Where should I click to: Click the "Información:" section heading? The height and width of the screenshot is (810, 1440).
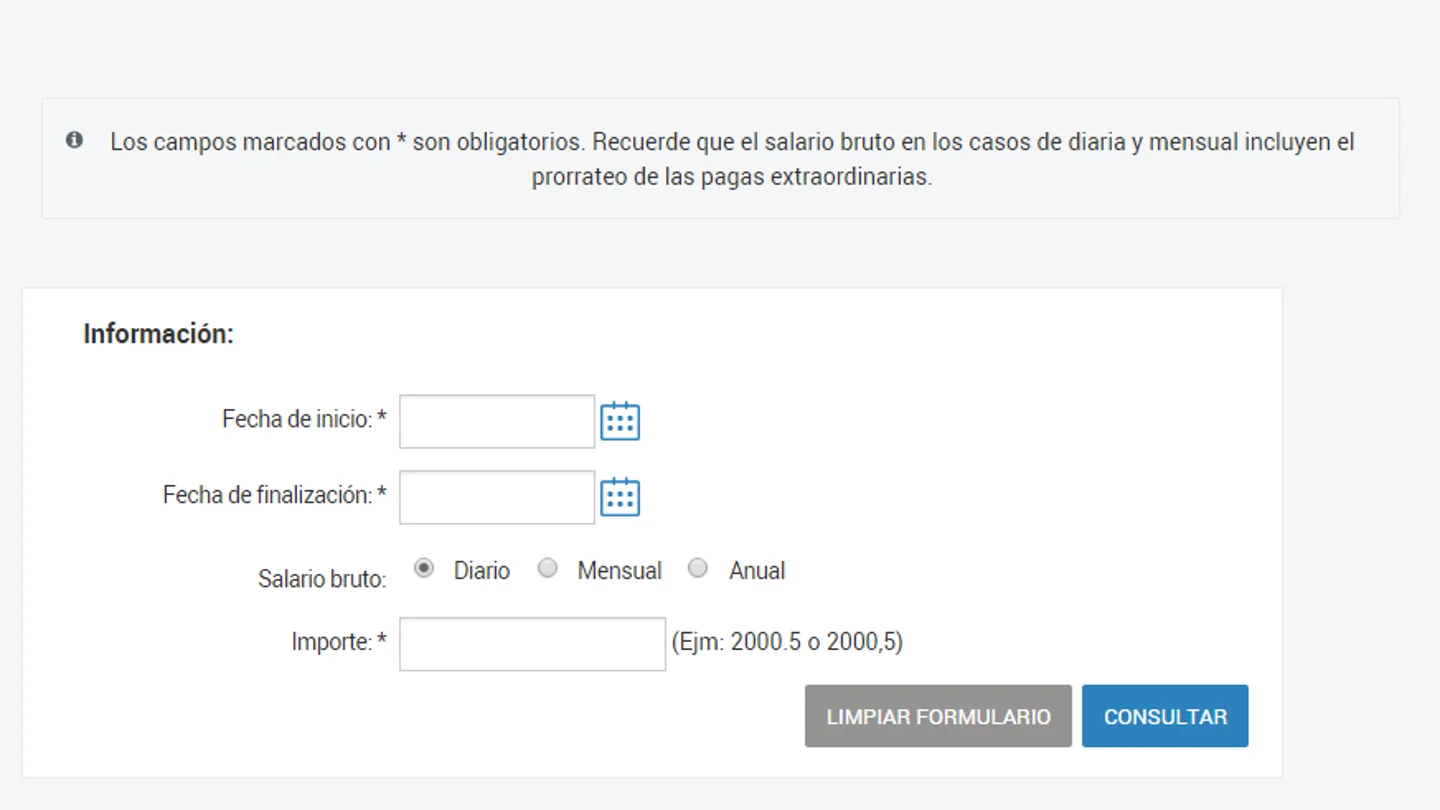tap(158, 334)
